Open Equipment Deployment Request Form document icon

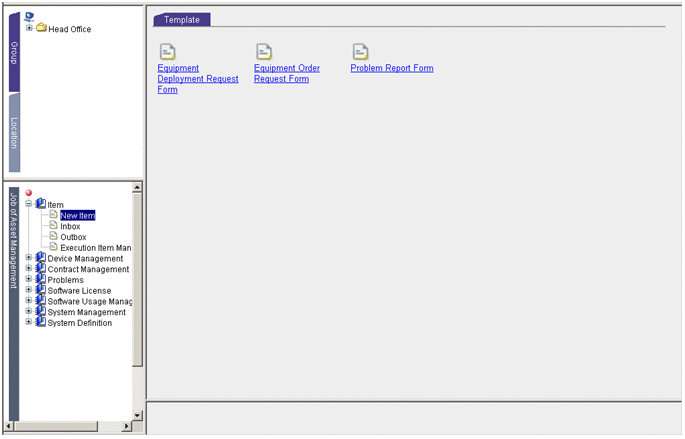167,52
